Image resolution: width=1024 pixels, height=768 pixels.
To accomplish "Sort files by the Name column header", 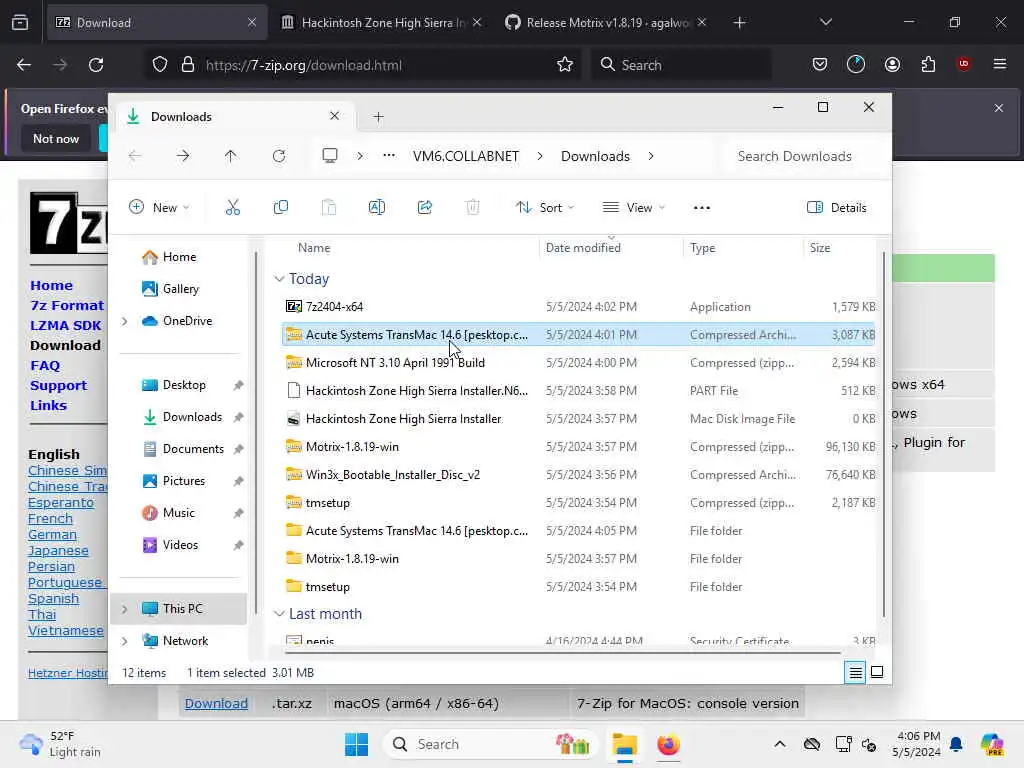I will tap(314, 248).
